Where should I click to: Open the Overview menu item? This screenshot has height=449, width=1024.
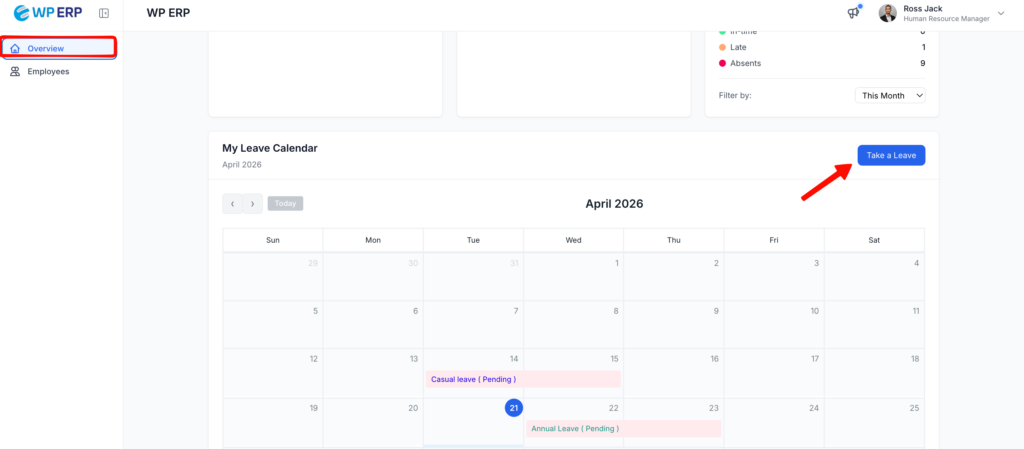pyautogui.click(x=46, y=48)
